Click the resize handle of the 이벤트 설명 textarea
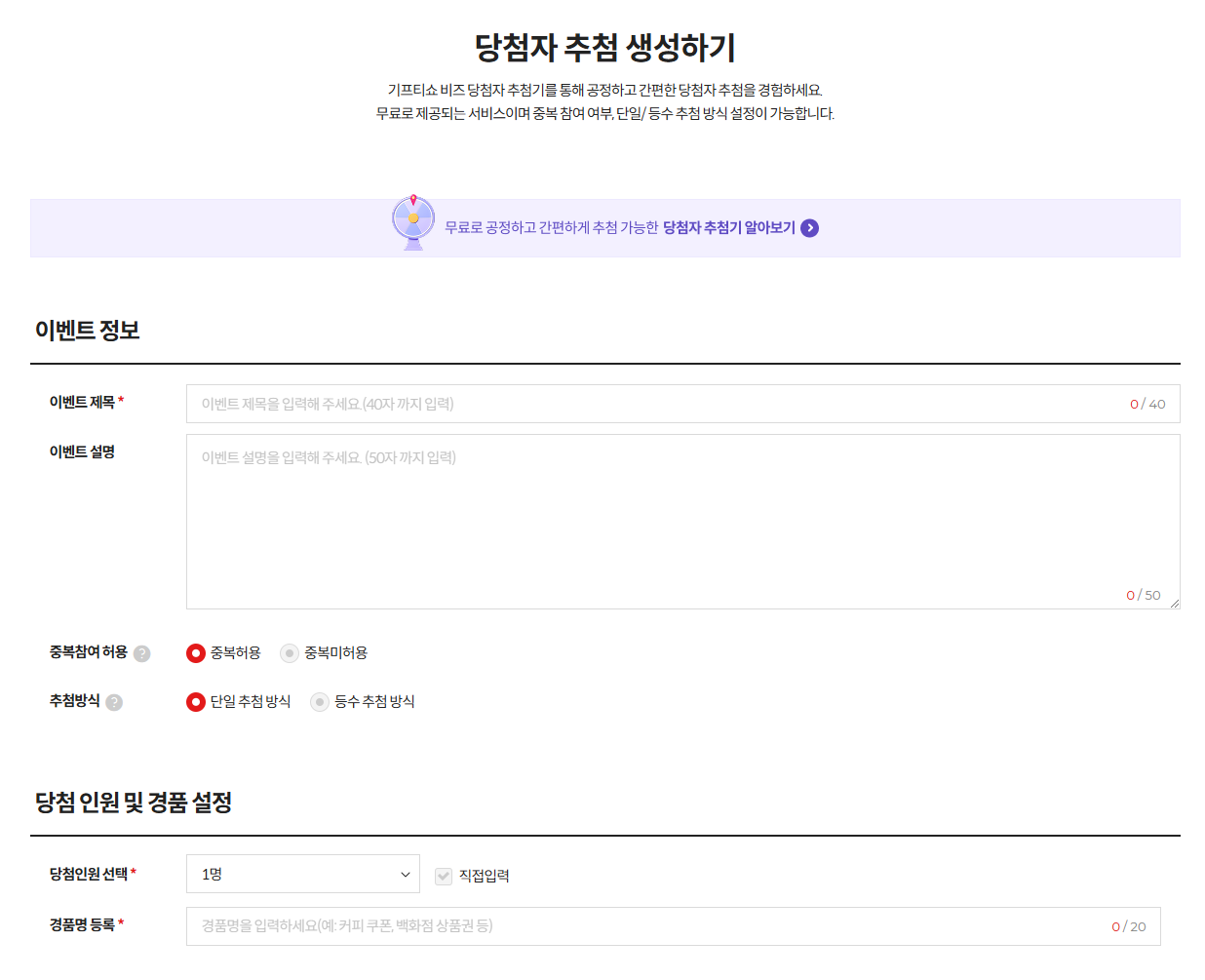Viewport: 1205px width, 980px height. click(x=1174, y=604)
